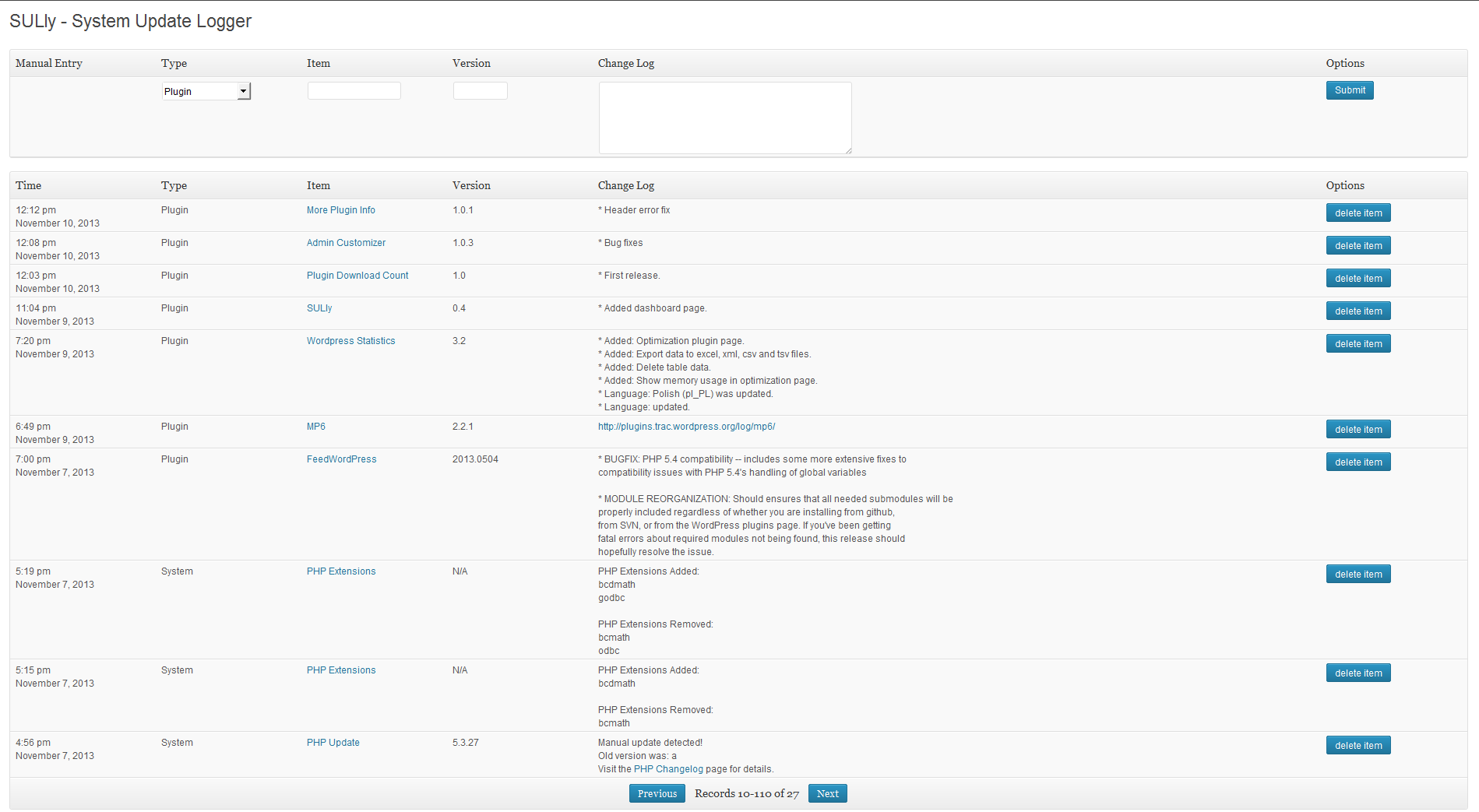Click the 'Manual Entry' header label

[x=49, y=63]
